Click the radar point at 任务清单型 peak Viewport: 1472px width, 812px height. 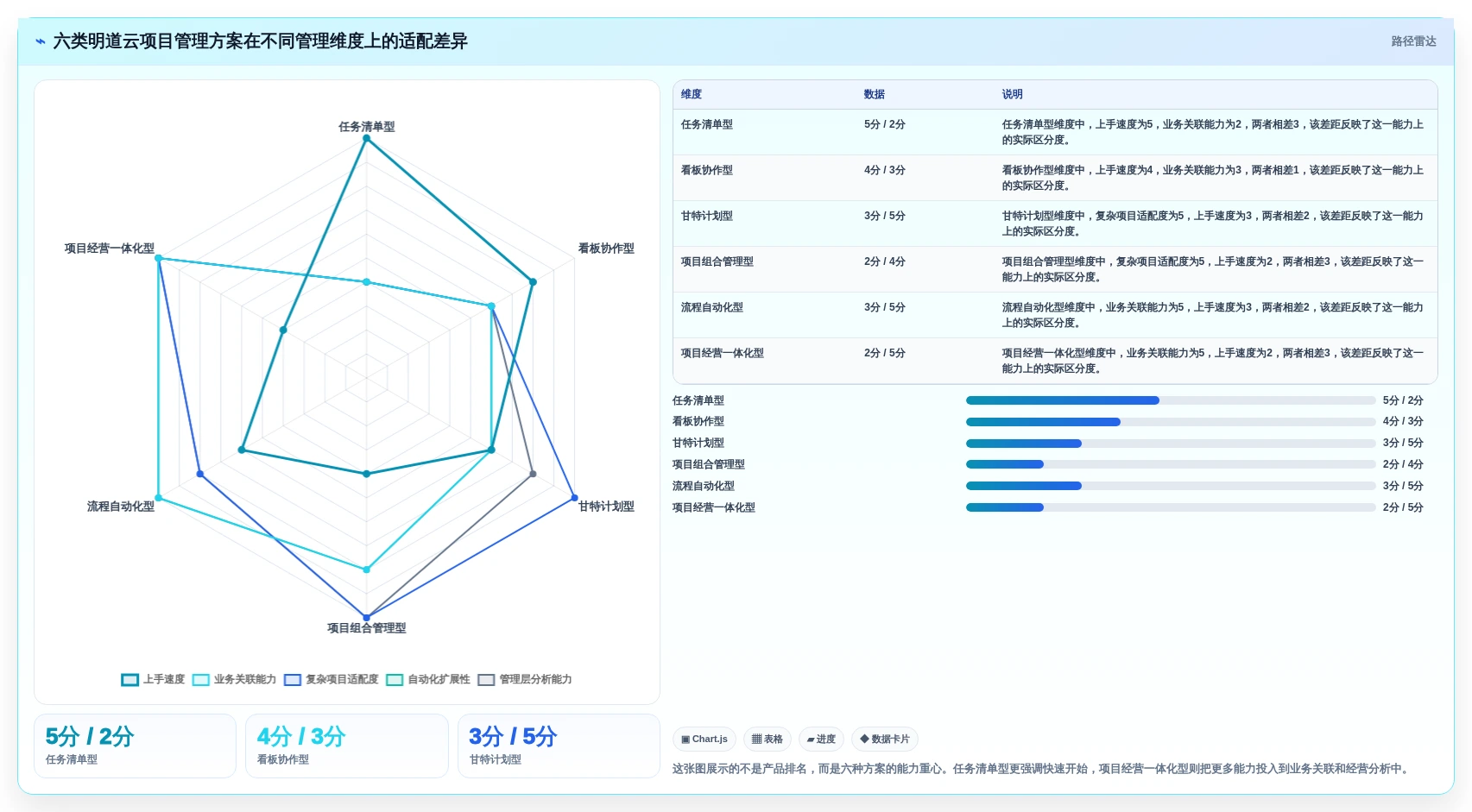(366, 138)
